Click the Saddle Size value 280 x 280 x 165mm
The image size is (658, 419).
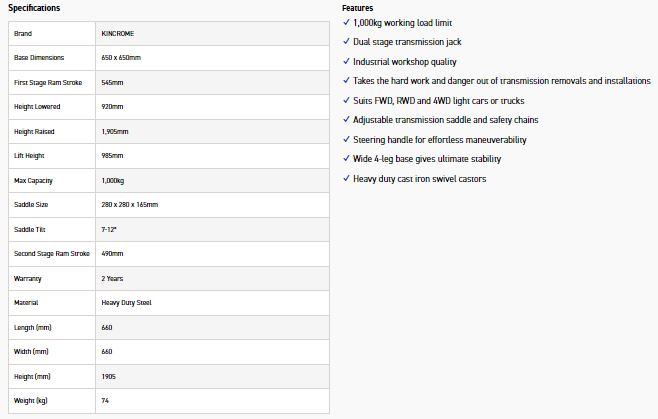point(130,204)
